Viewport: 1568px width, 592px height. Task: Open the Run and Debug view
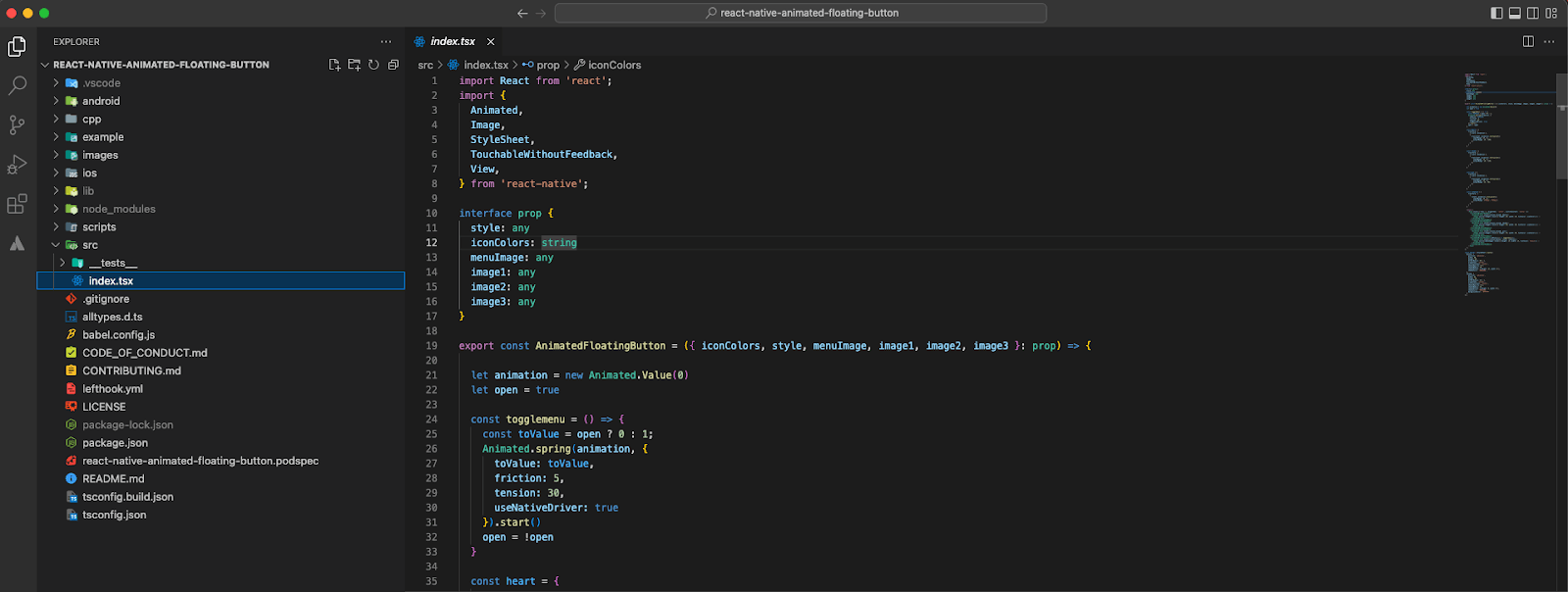pyautogui.click(x=18, y=165)
